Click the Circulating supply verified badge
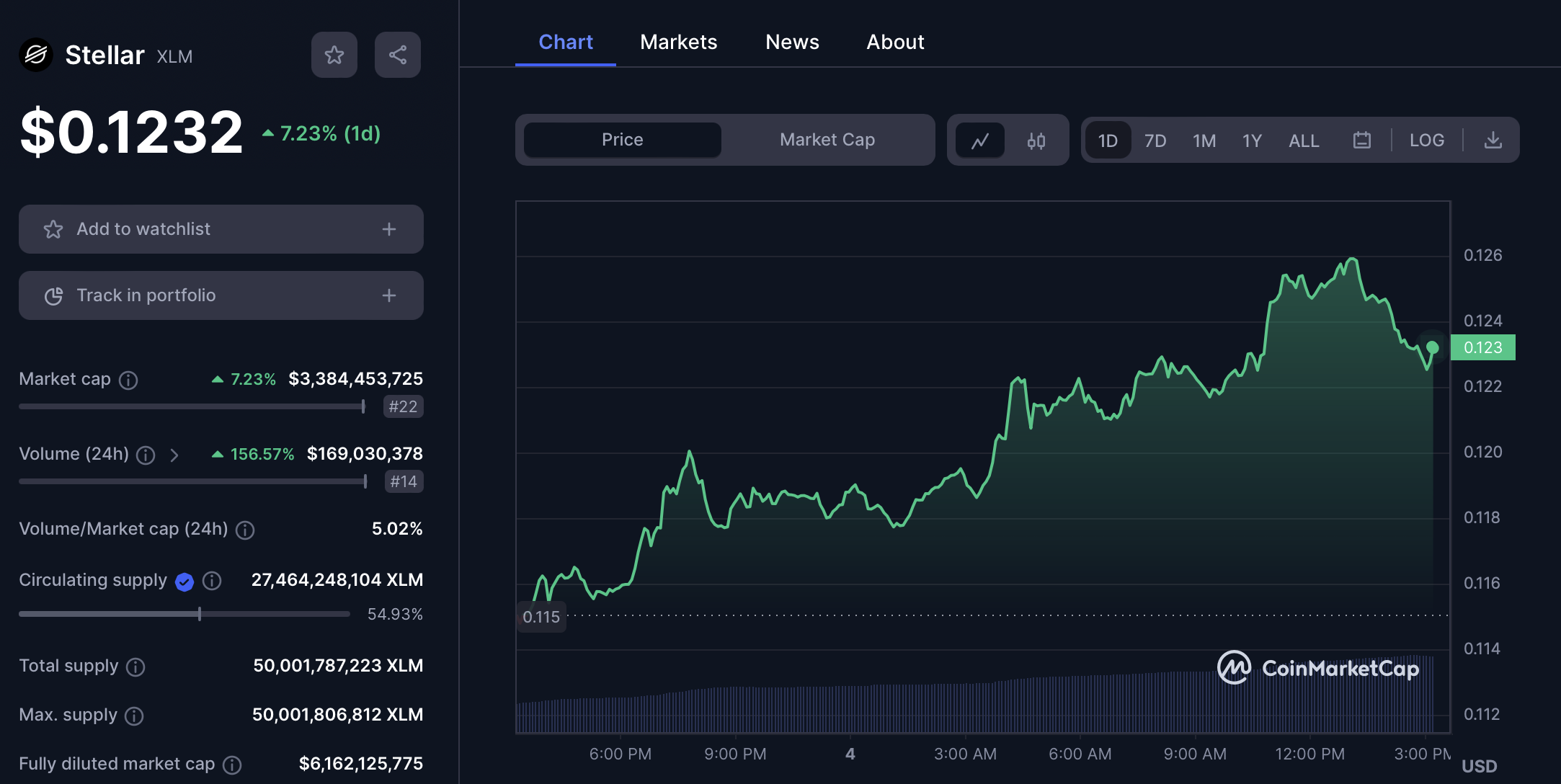The height and width of the screenshot is (784, 1561). click(x=184, y=582)
